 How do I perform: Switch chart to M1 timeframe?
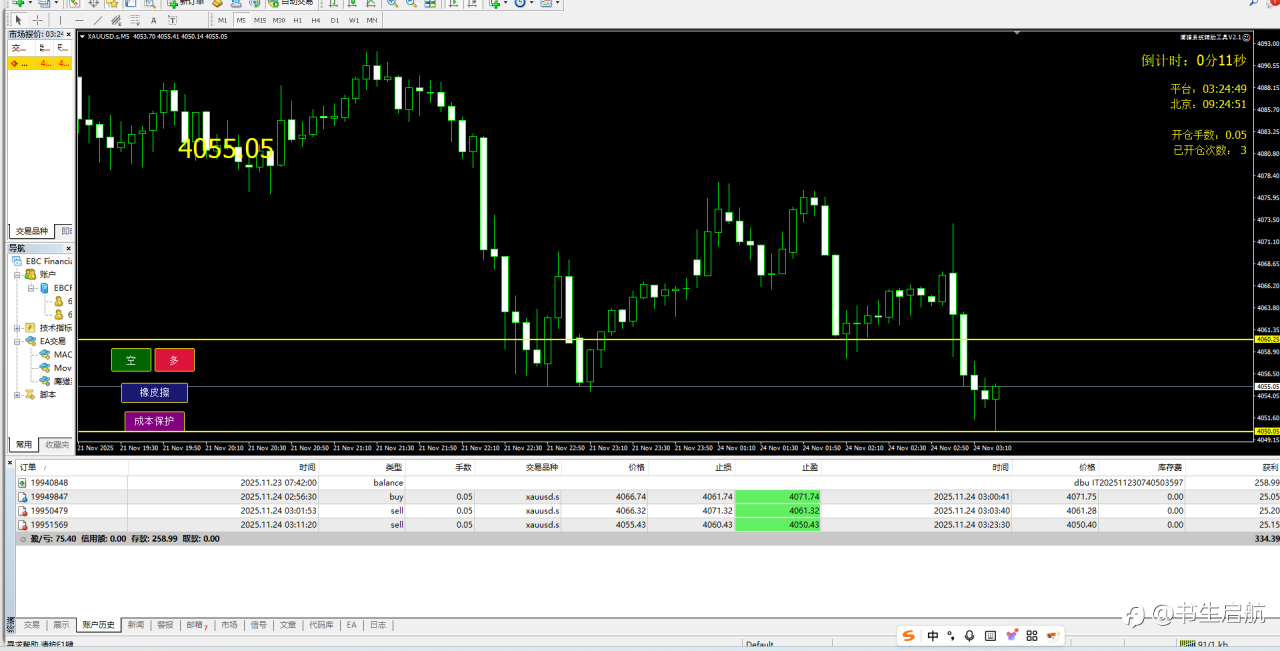point(222,20)
